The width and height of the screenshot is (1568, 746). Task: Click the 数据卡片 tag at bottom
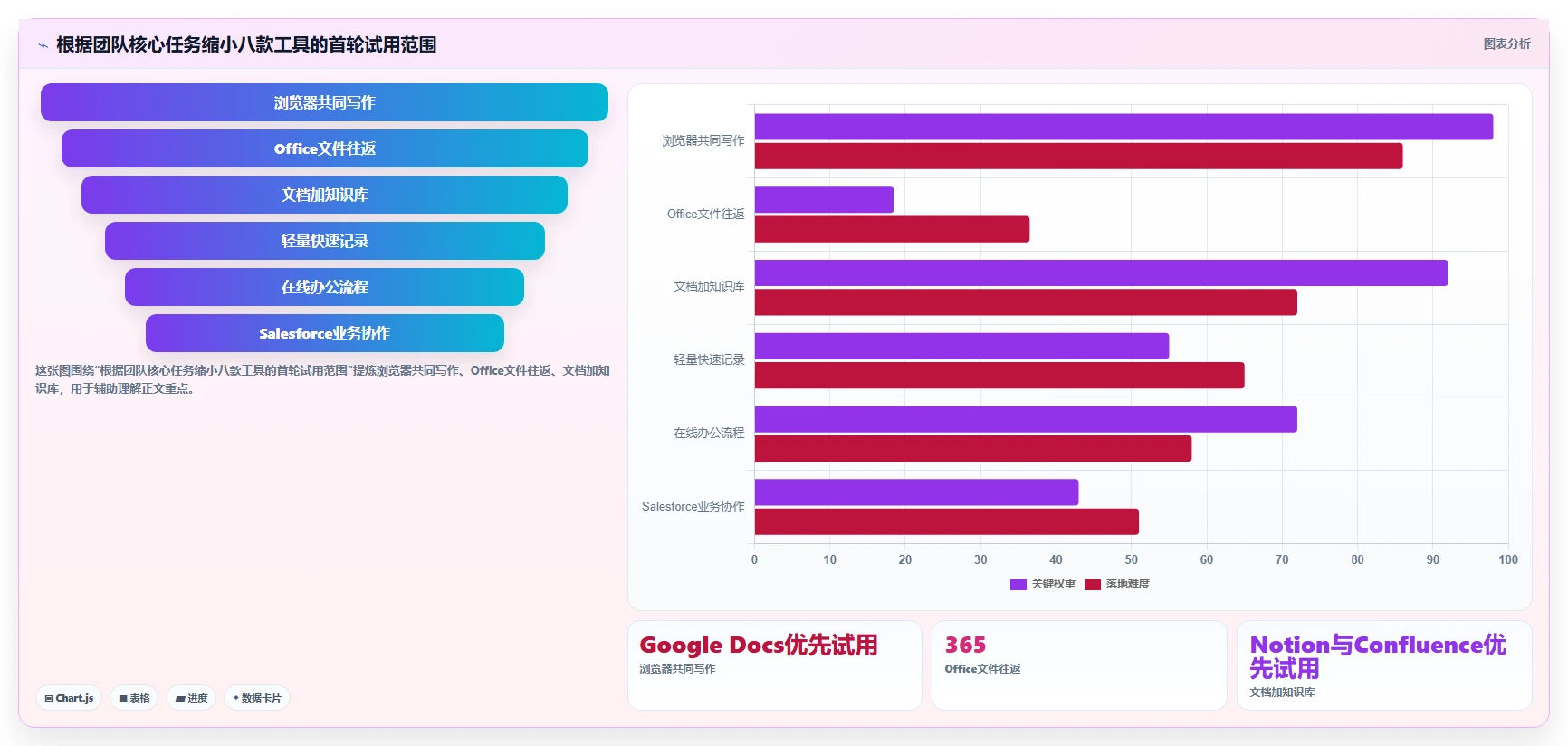[257, 698]
